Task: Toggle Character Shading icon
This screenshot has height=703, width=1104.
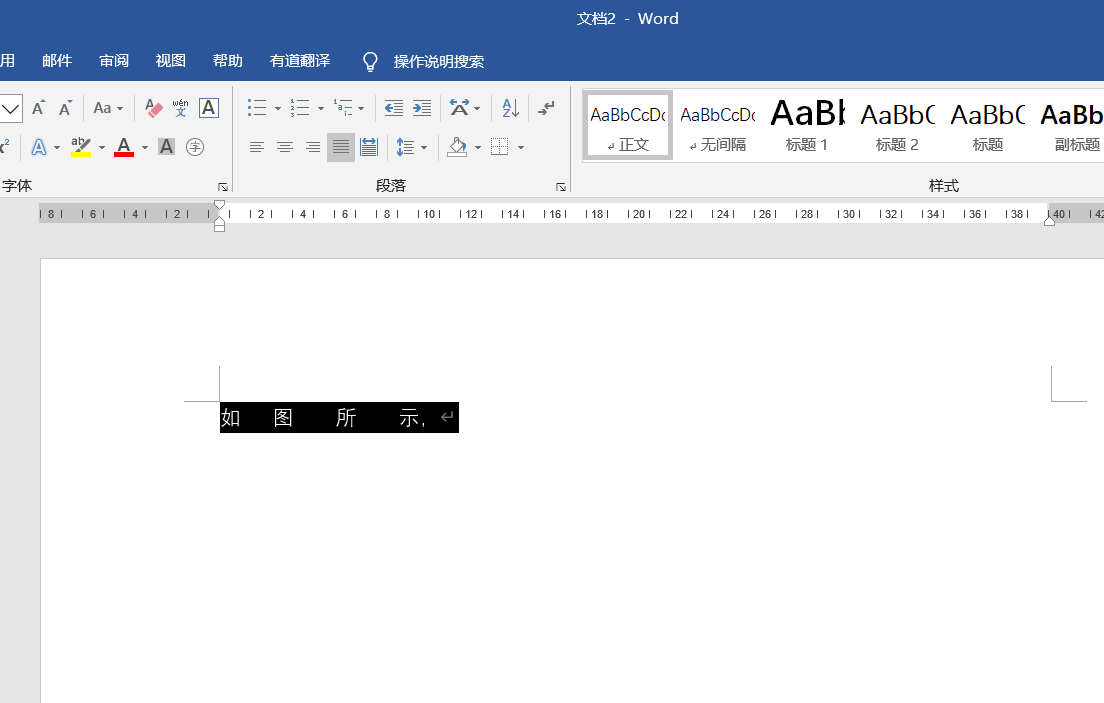Action: (x=166, y=147)
